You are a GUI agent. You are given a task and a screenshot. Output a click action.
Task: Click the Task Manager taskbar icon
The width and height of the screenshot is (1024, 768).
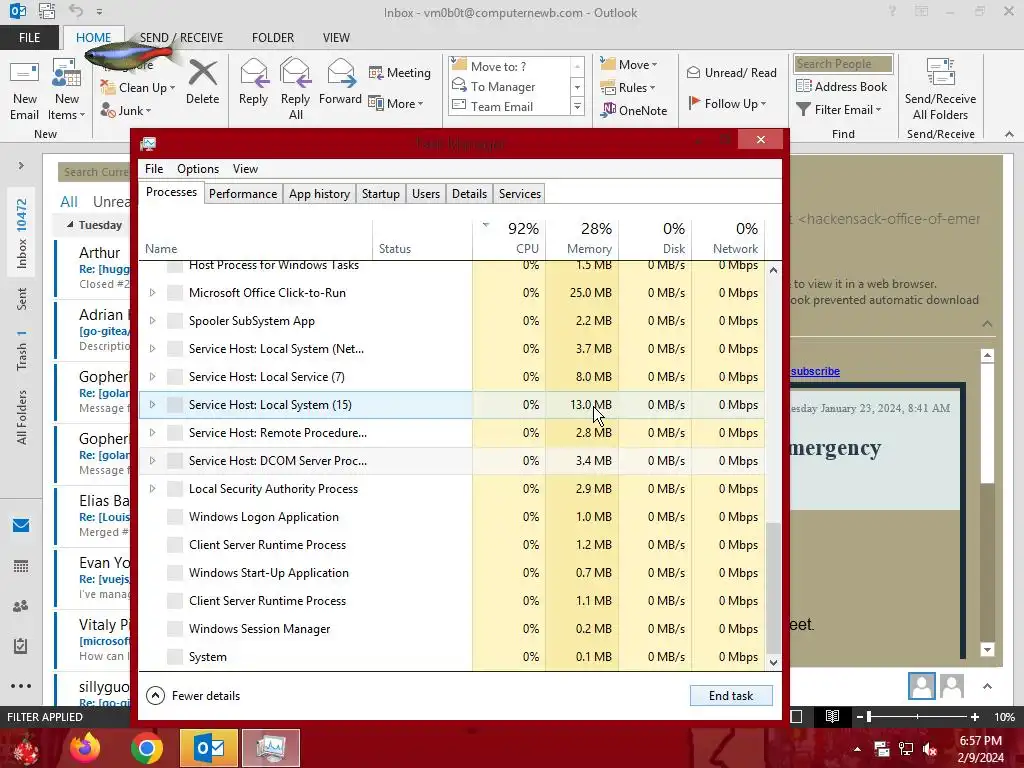tap(271, 748)
